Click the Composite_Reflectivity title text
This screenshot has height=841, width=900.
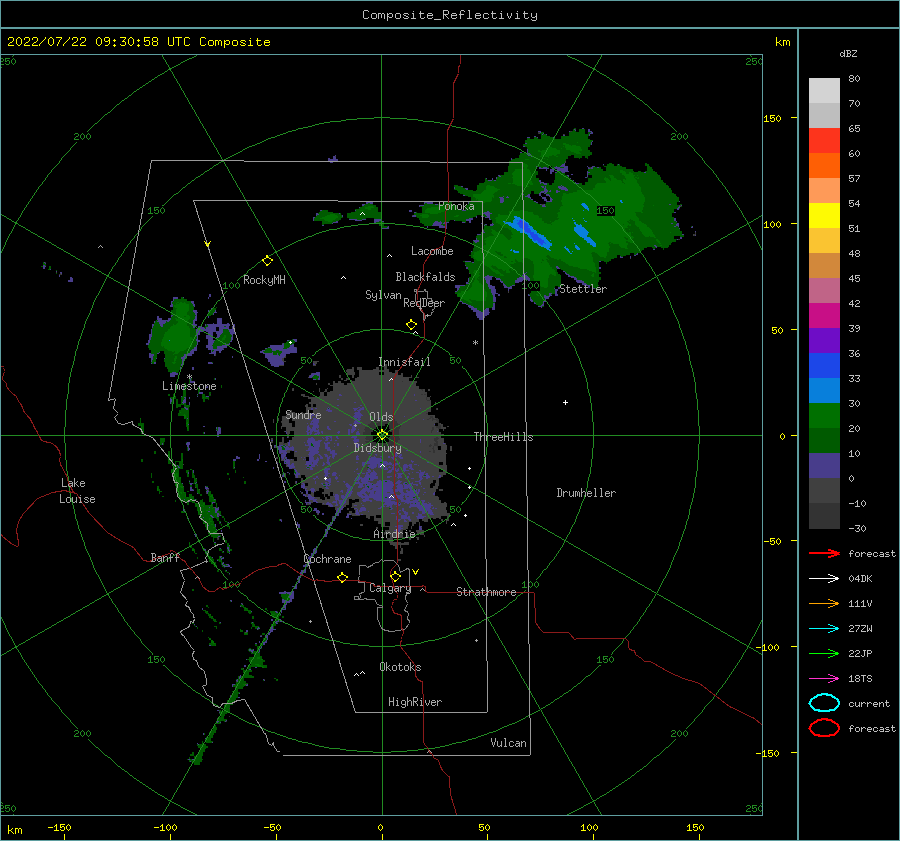450,15
